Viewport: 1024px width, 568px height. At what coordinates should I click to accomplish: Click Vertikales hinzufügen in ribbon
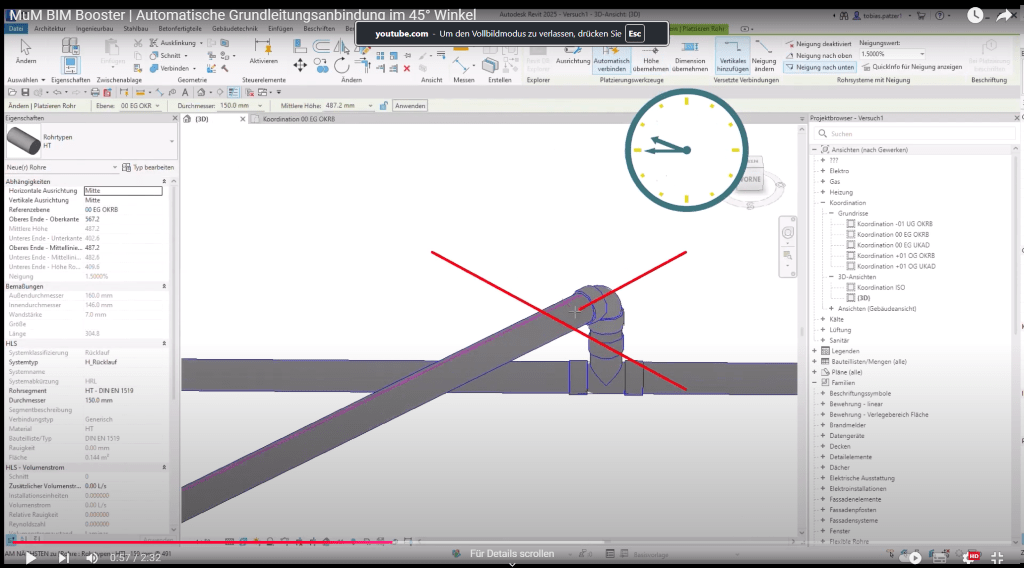point(732,56)
